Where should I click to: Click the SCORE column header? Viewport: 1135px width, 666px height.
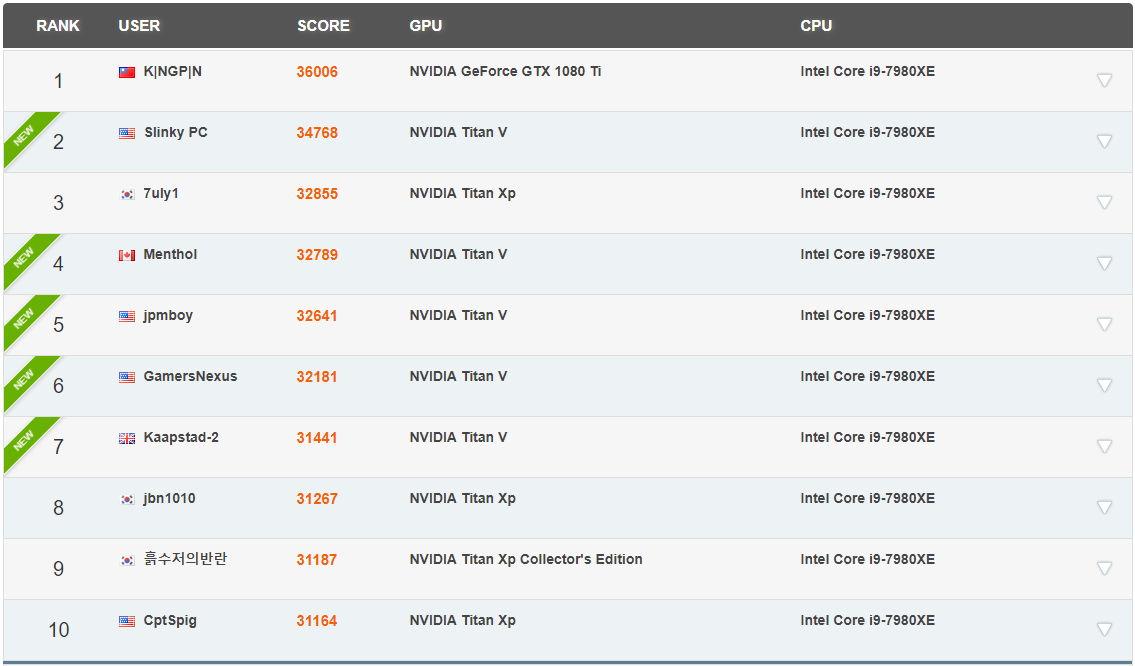click(x=323, y=26)
